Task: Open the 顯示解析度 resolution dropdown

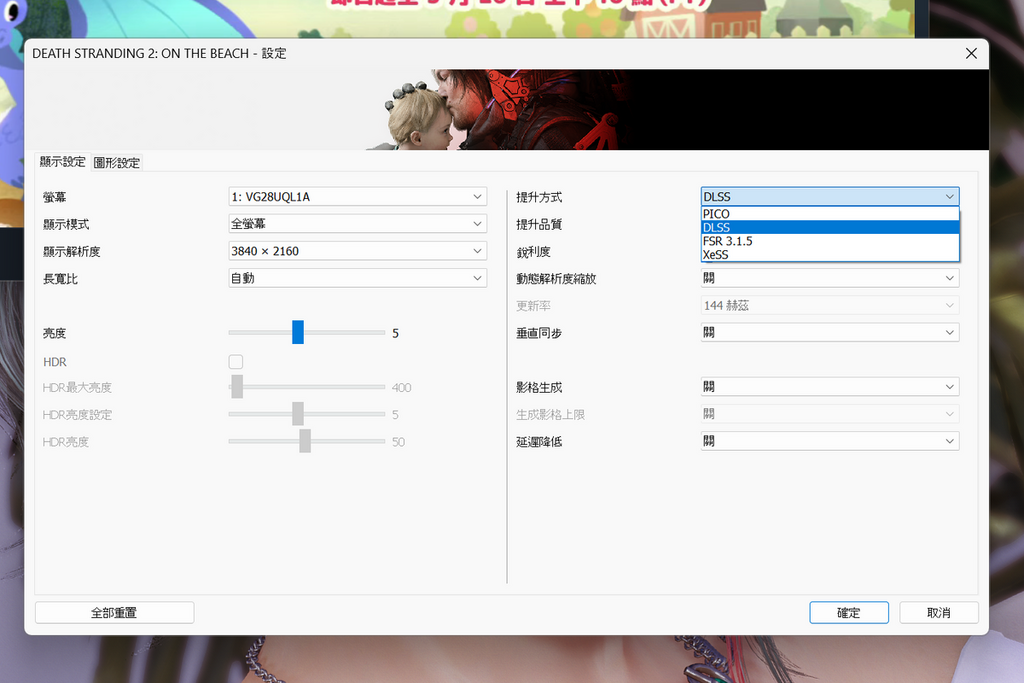Action: click(x=357, y=251)
